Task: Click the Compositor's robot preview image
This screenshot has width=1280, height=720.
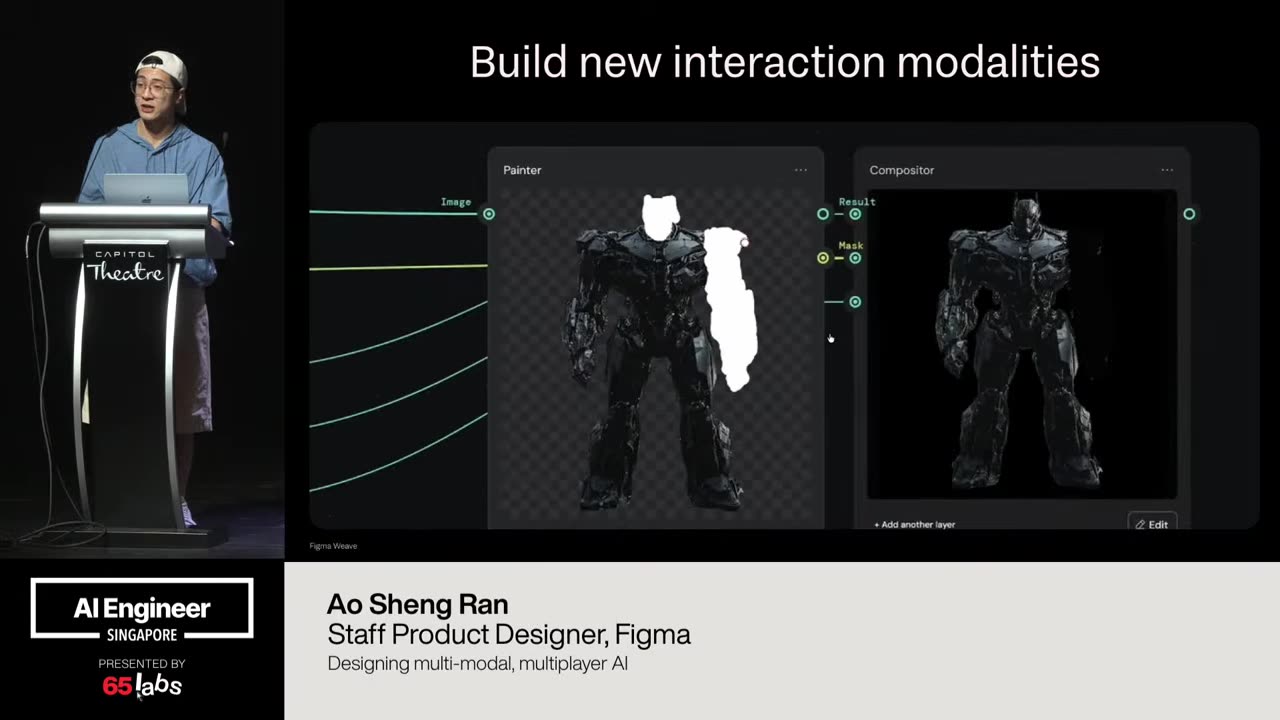Action: (1020, 343)
